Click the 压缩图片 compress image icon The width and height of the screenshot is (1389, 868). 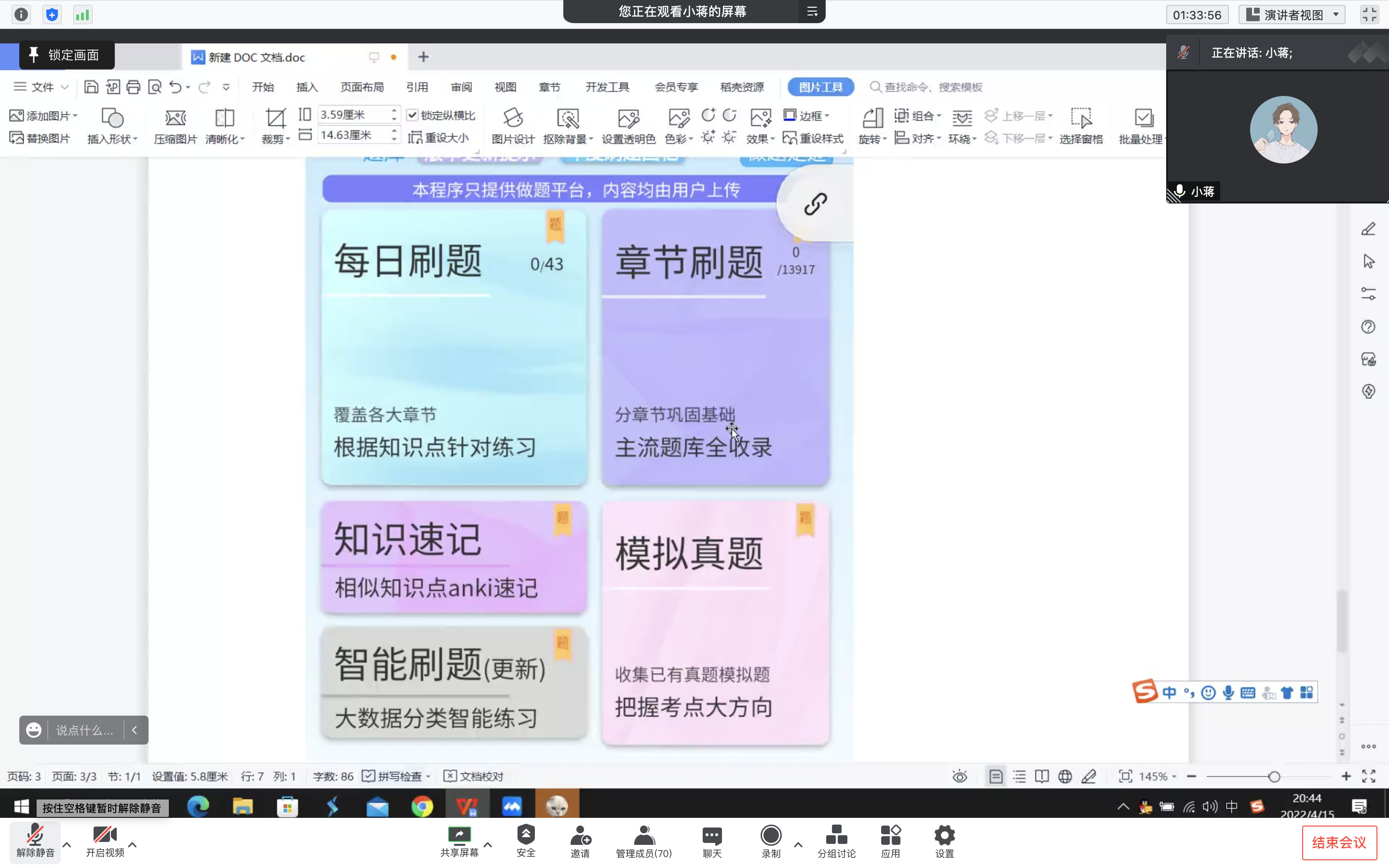coord(175,118)
